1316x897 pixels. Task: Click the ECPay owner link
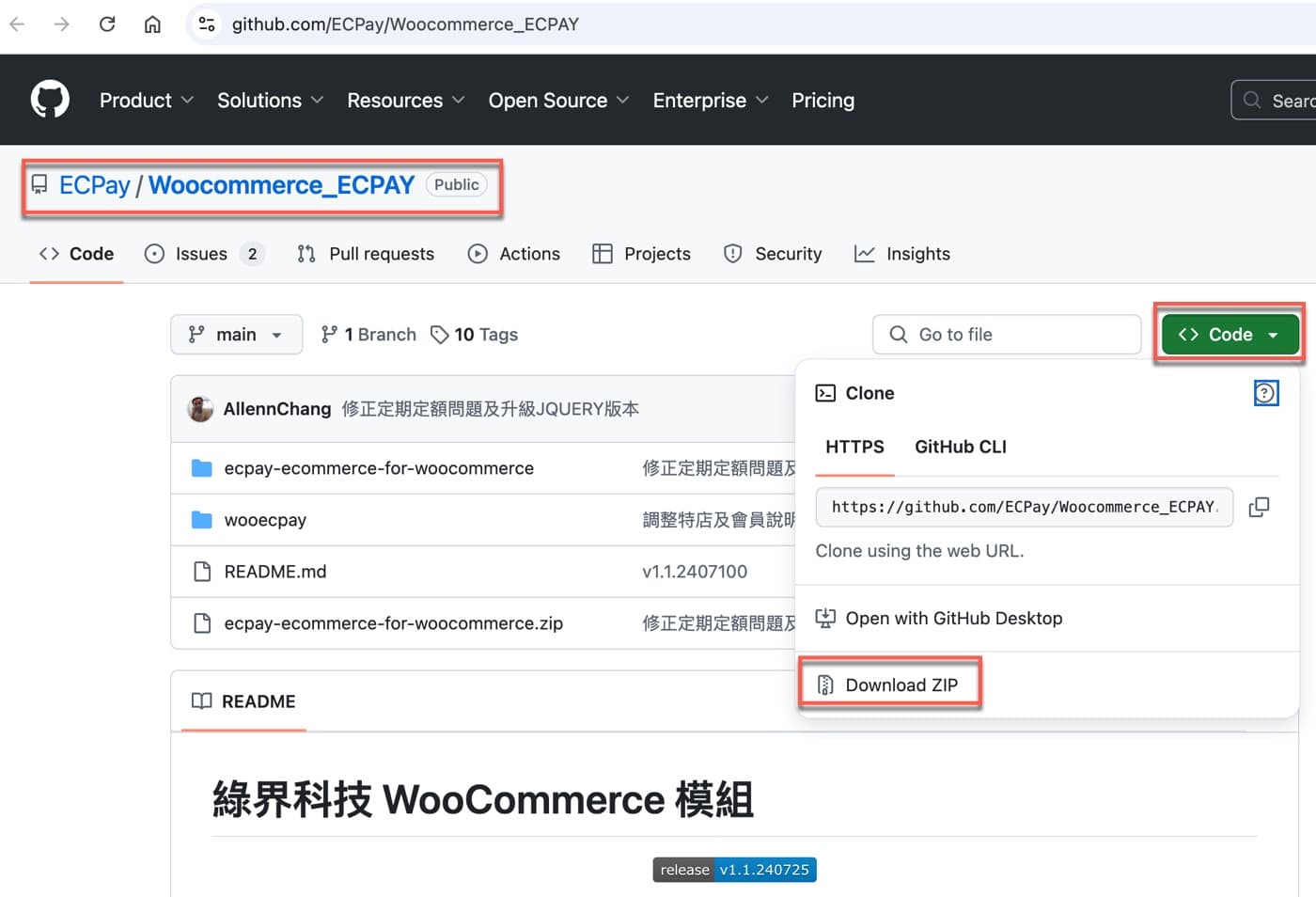[94, 184]
